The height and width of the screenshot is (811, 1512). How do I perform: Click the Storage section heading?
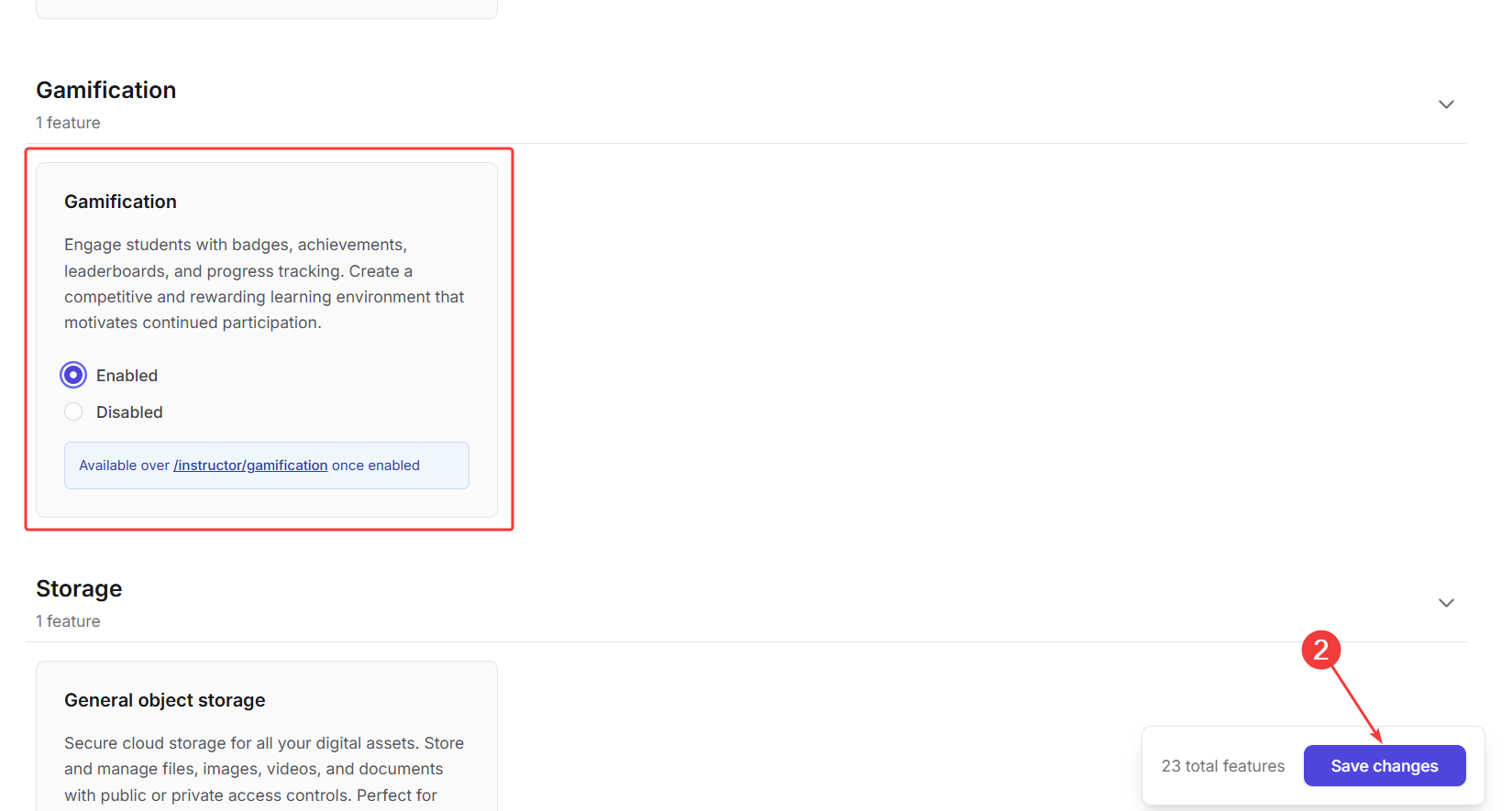pyautogui.click(x=79, y=589)
